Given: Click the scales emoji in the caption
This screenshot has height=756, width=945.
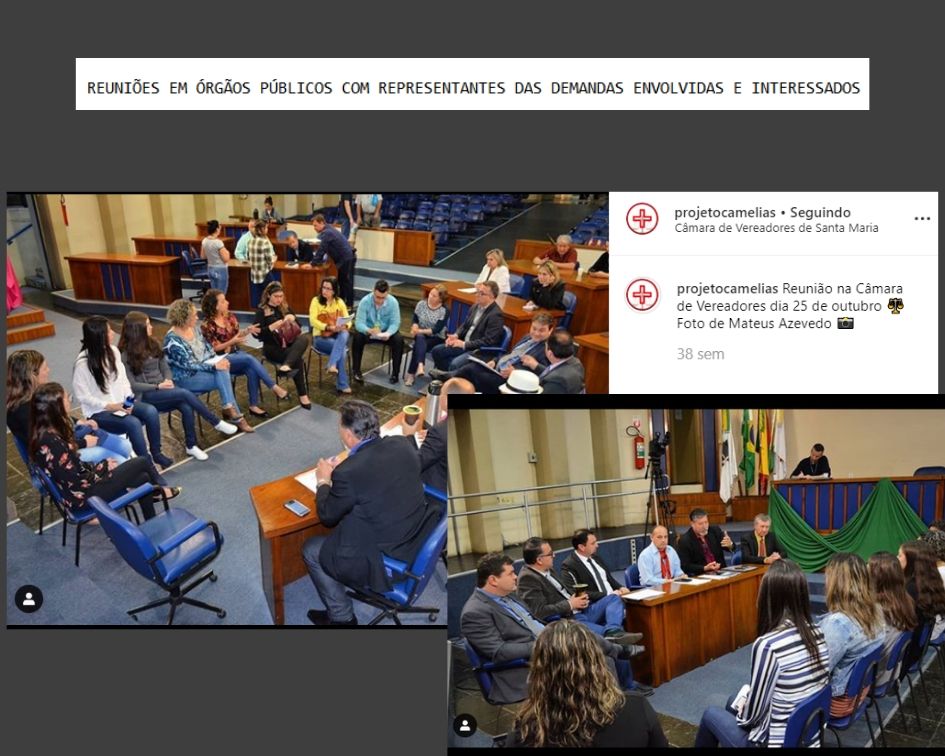Looking at the screenshot, I should (895, 306).
